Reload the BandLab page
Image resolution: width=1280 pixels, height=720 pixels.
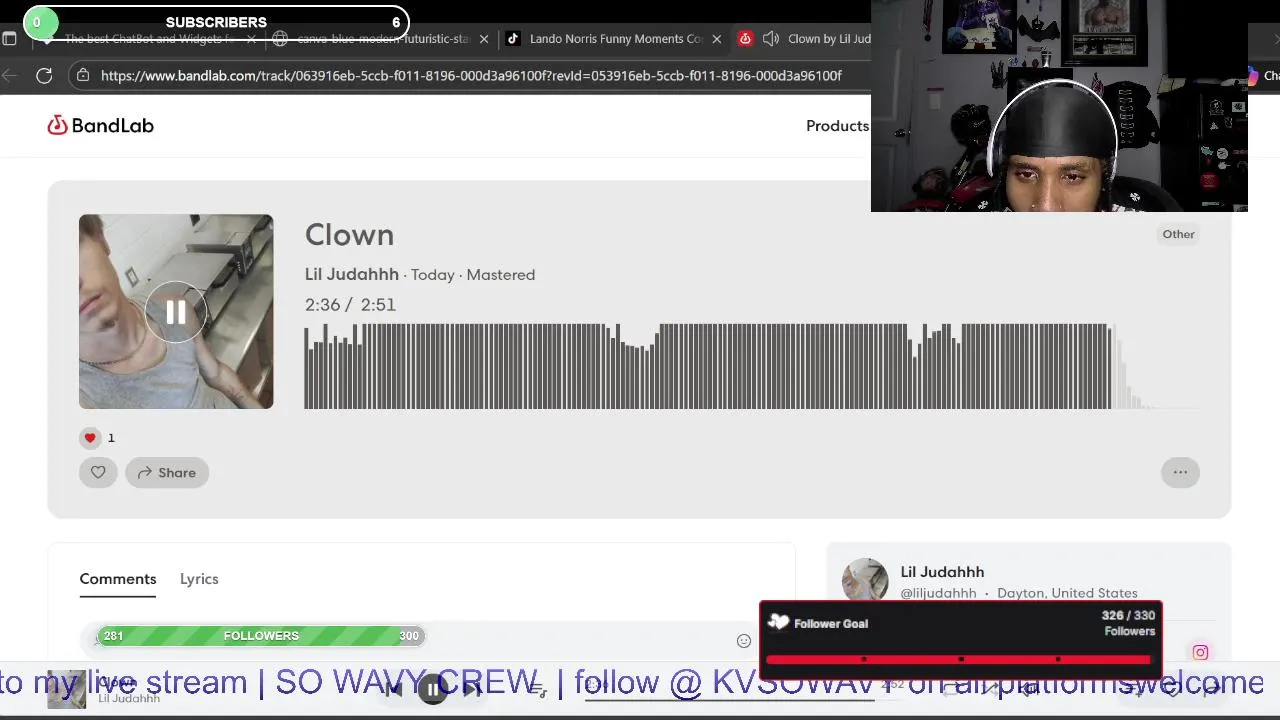[x=44, y=75]
